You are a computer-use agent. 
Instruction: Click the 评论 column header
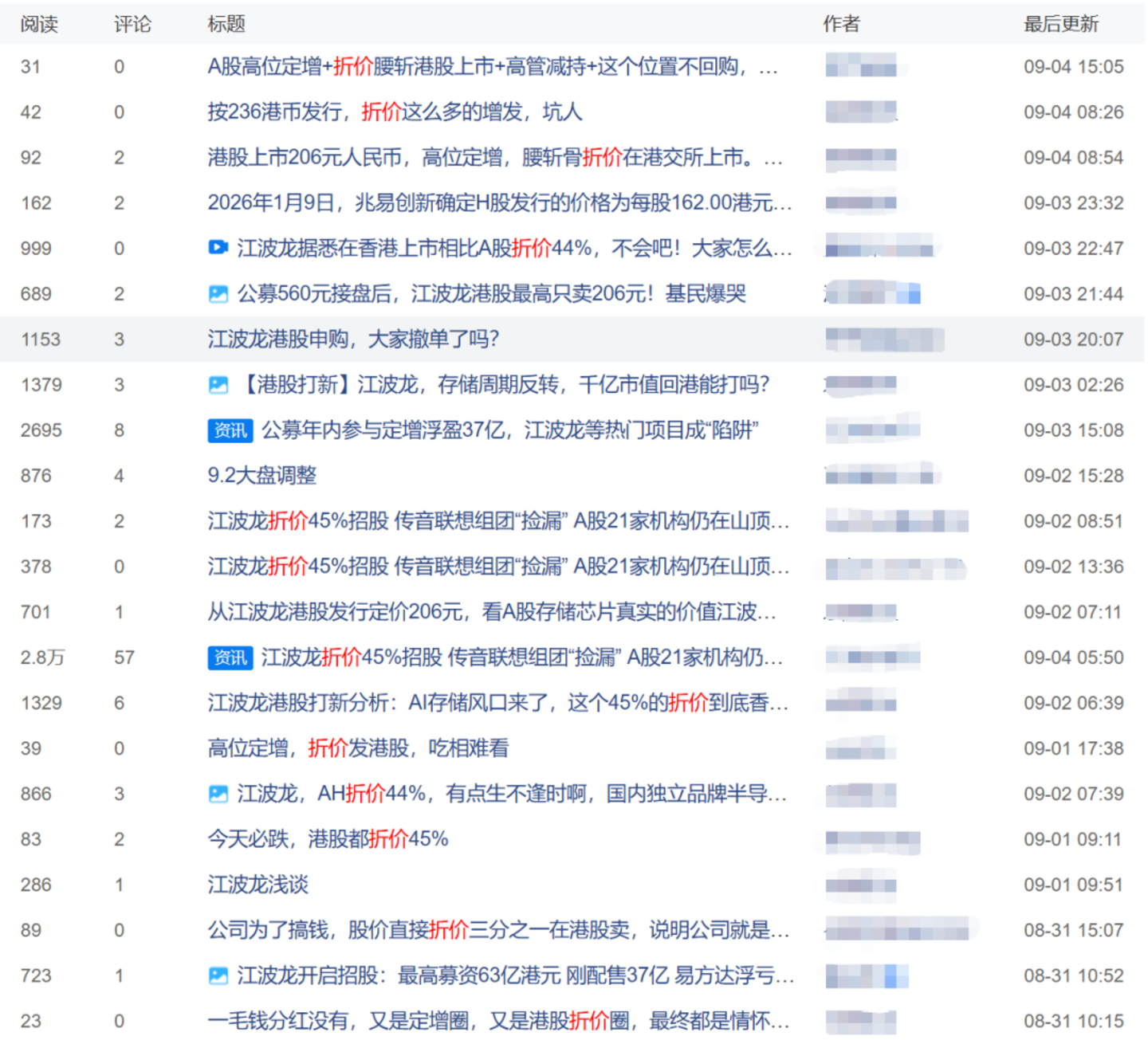[132, 24]
